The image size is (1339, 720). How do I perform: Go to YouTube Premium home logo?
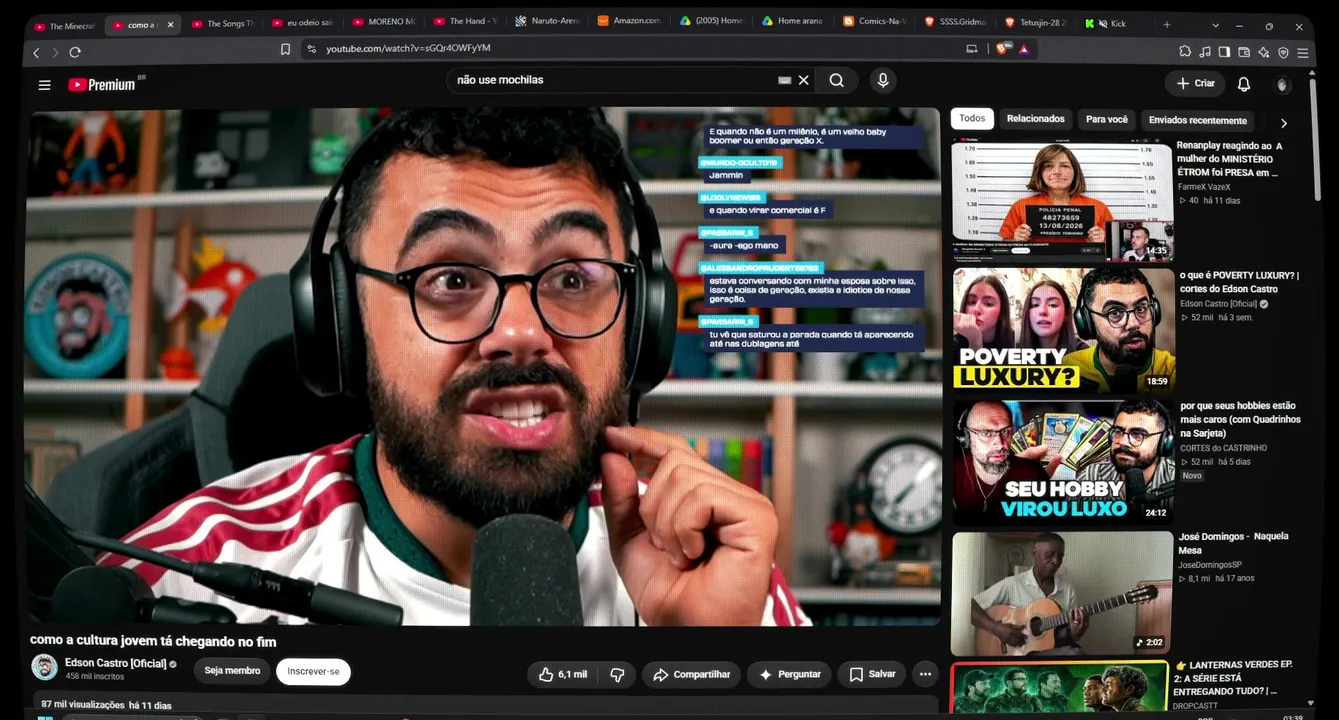tap(103, 85)
